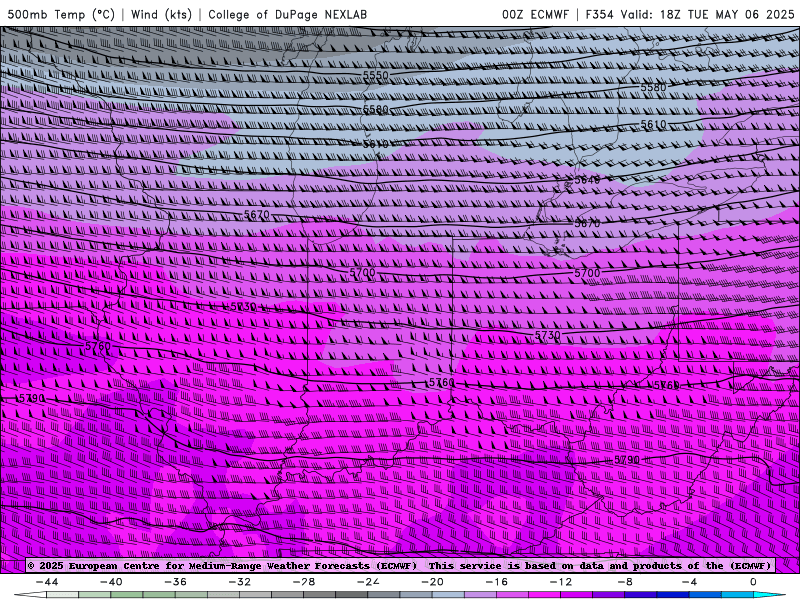
Task: Click the 'F354 Valid: 18Z TUE MAY 06 2025' text
Action: pyautogui.click(x=690, y=14)
